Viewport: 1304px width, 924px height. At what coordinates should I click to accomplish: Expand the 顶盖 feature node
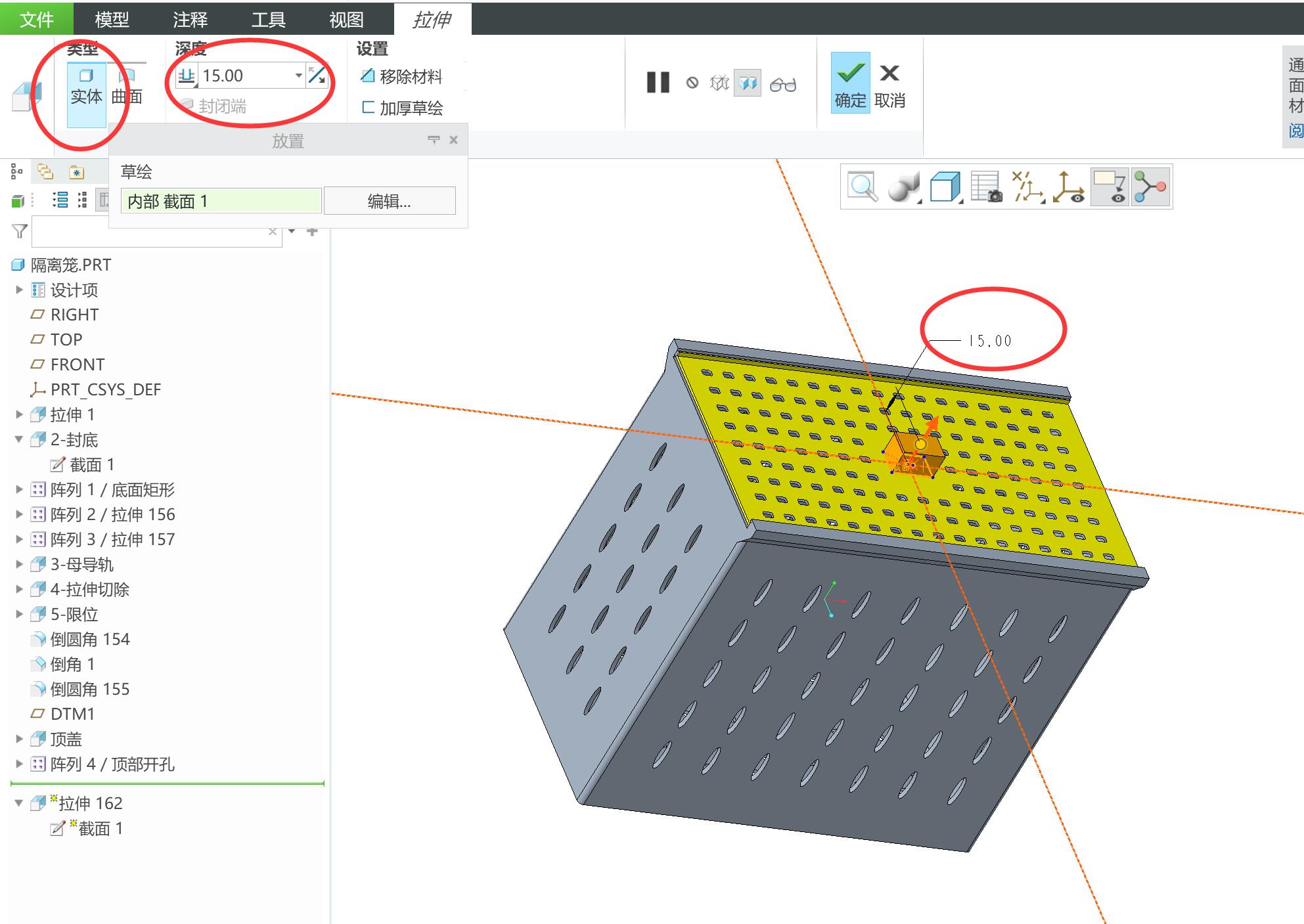pos(19,739)
